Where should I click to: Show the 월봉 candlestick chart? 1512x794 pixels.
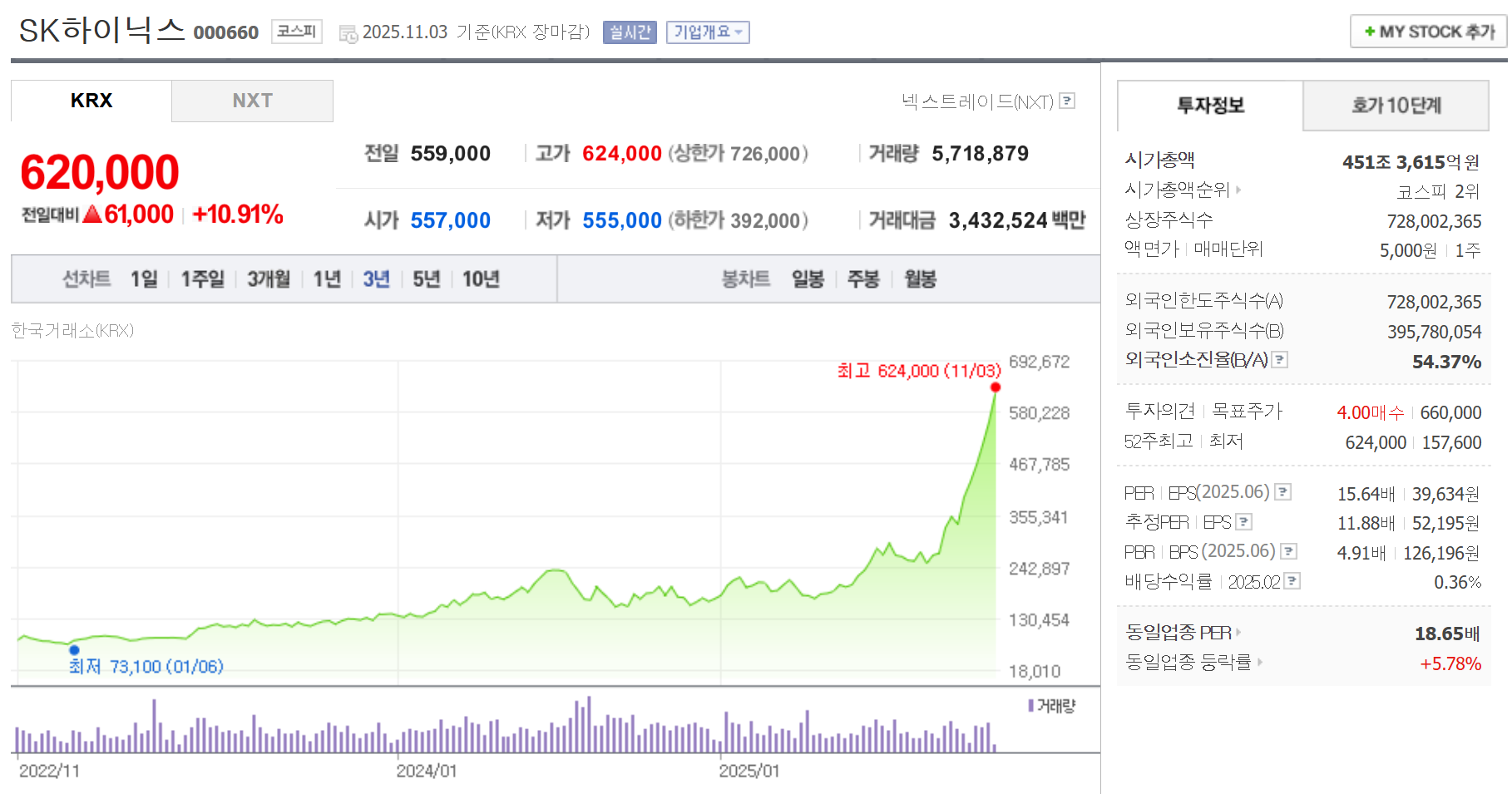pos(920,279)
